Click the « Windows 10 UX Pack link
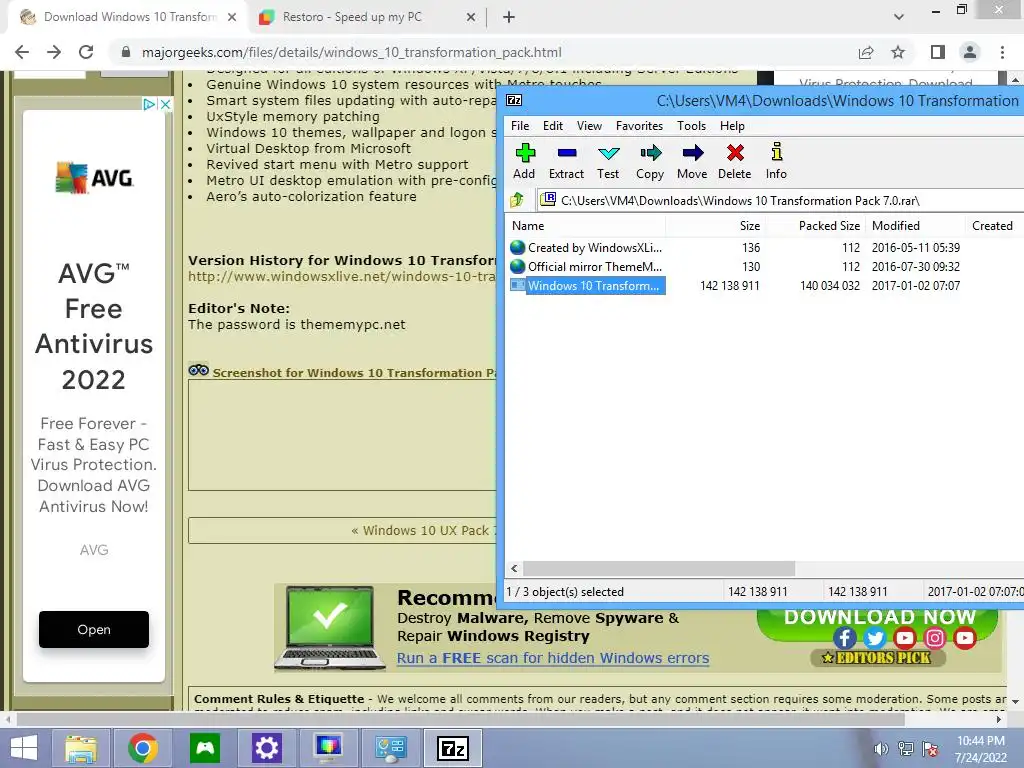The height and width of the screenshot is (768, 1024). coord(423,530)
